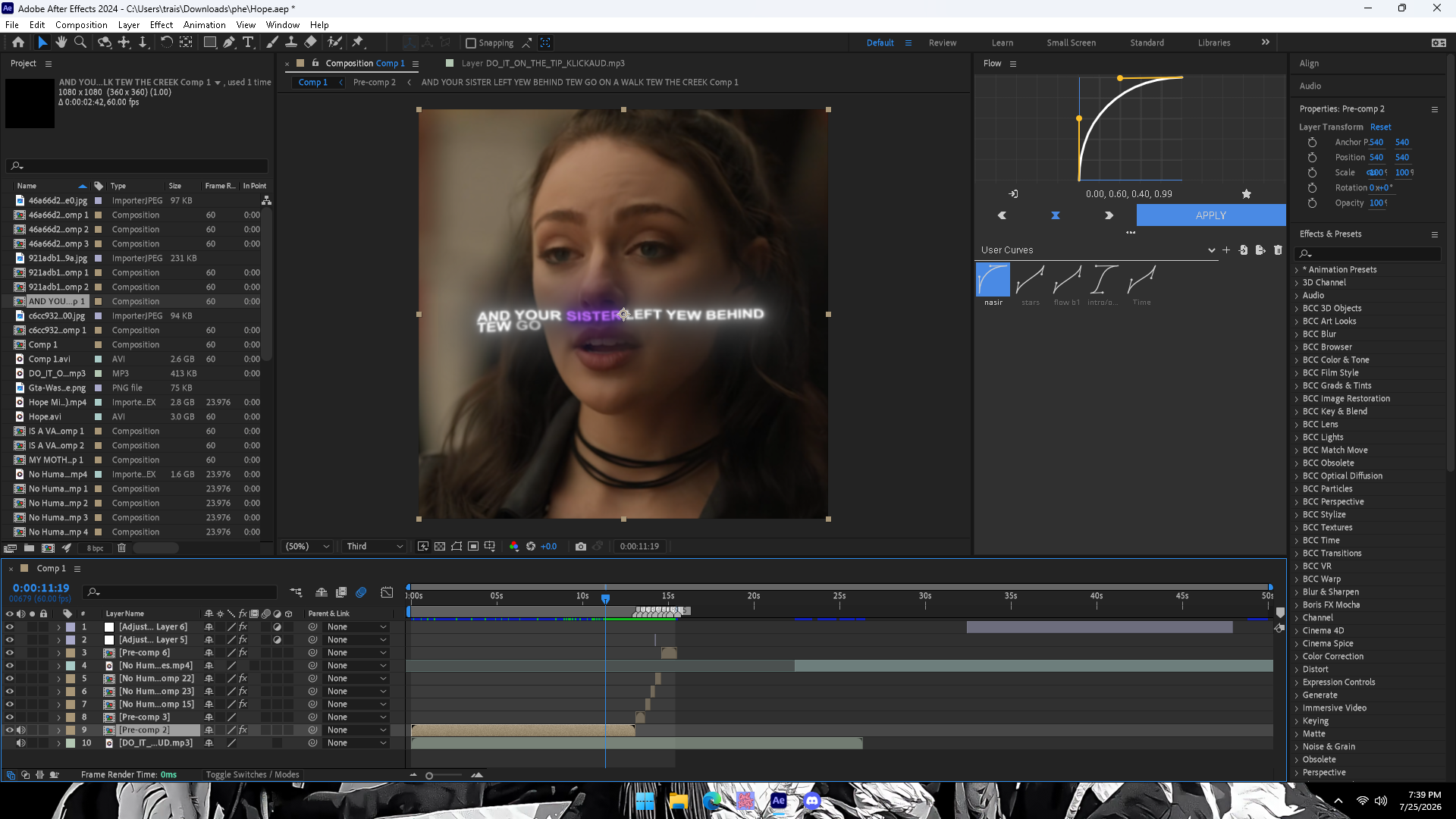The height and width of the screenshot is (819, 1456).
Task: Select the Rotation tool
Action: click(166, 42)
